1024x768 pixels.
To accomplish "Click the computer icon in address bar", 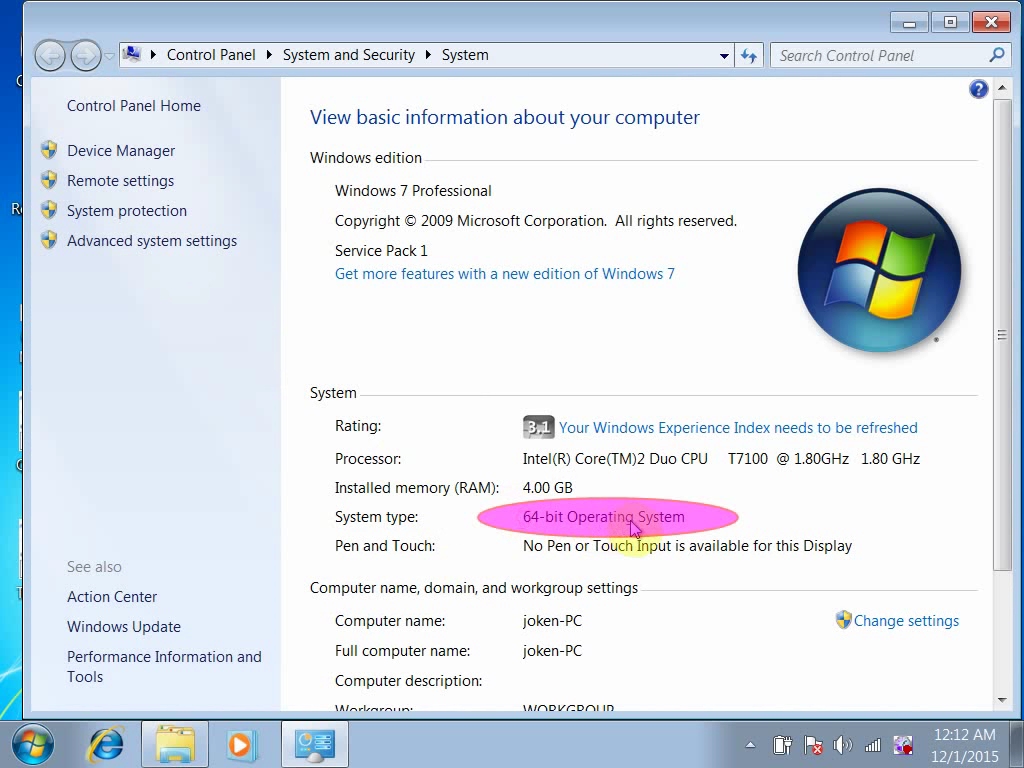I will pos(132,54).
